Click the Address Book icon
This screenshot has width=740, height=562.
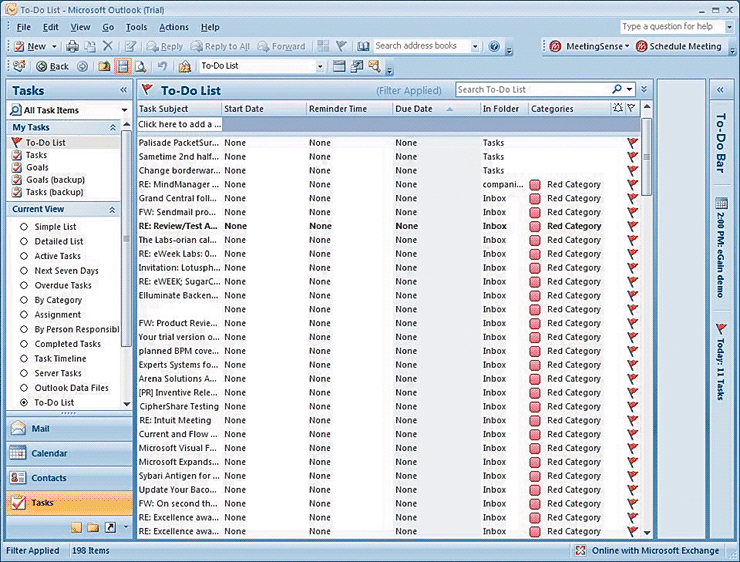(x=362, y=46)
